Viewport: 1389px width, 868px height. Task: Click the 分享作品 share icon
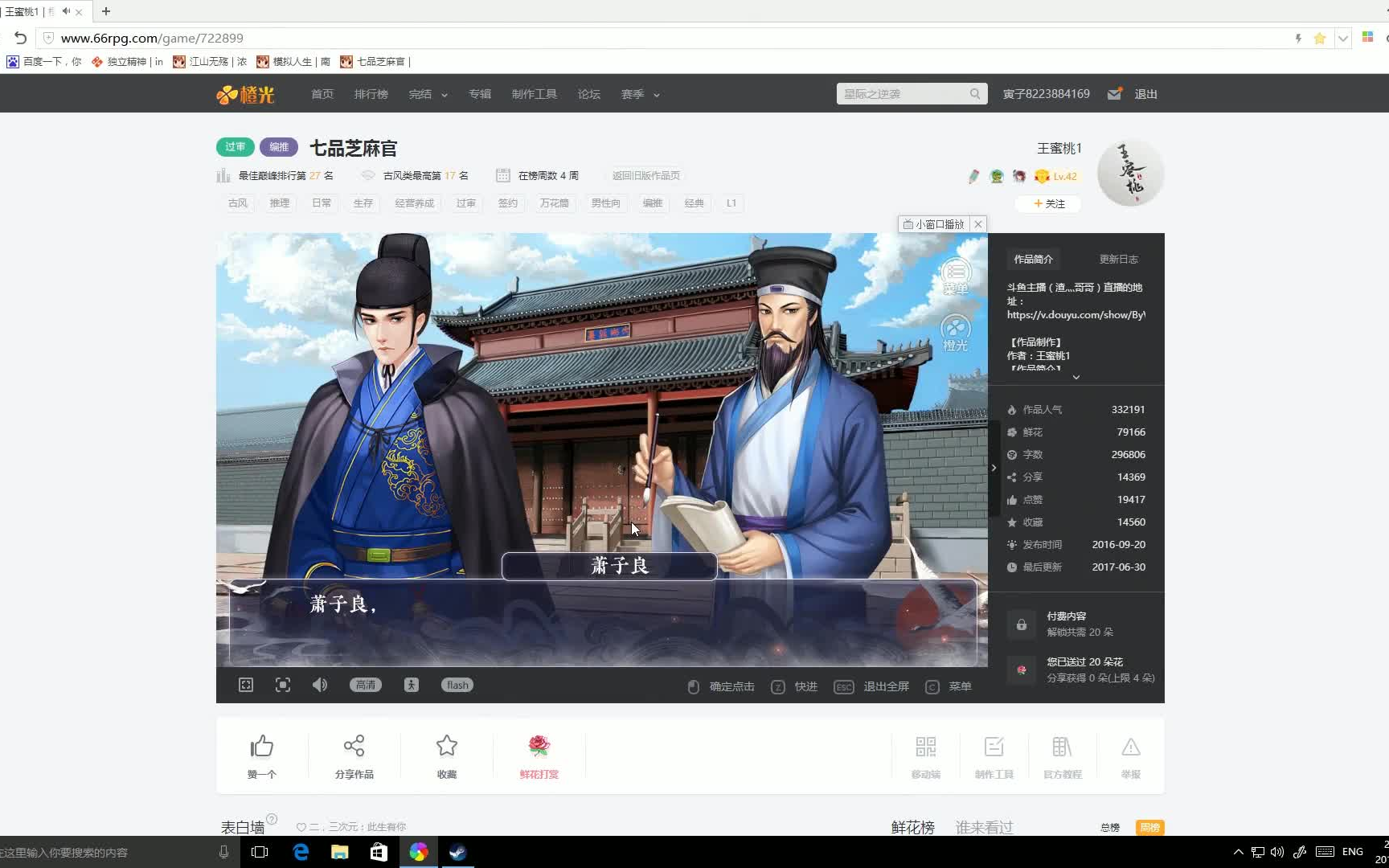point(354,746)
